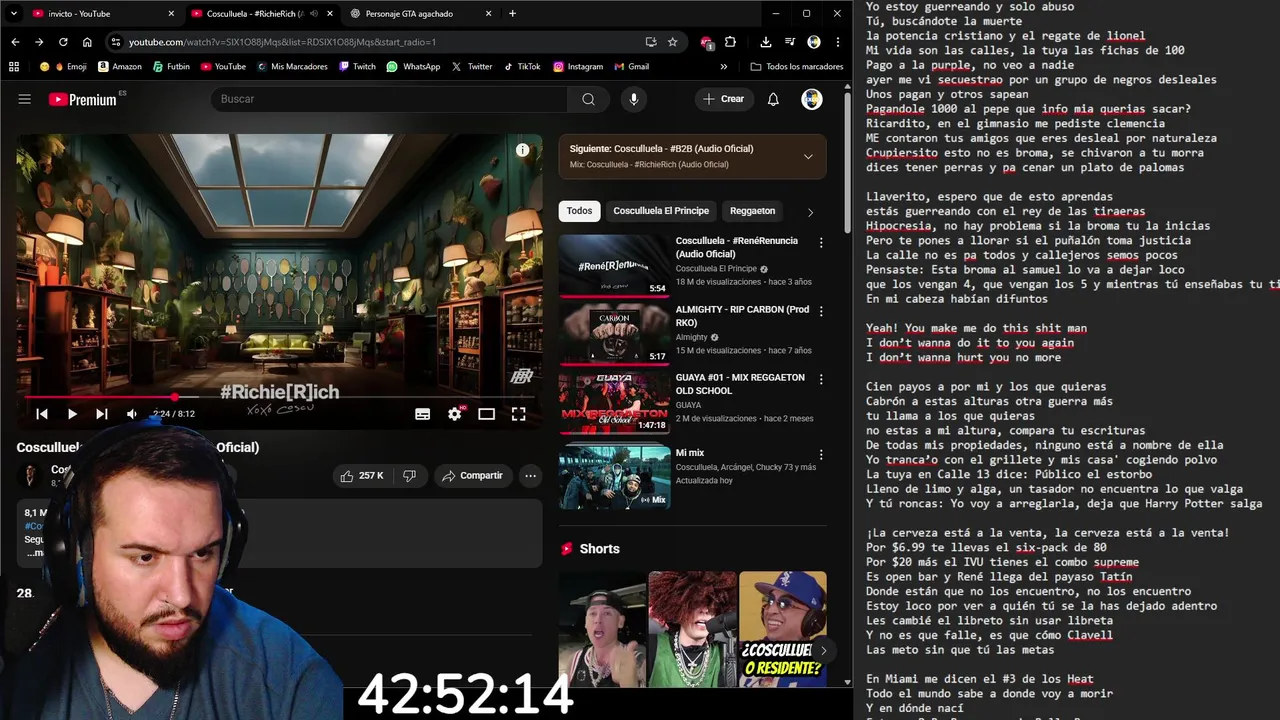The image size is (1280, 720).
Task: Open browser downloads icon
Action: coord(765,42)
